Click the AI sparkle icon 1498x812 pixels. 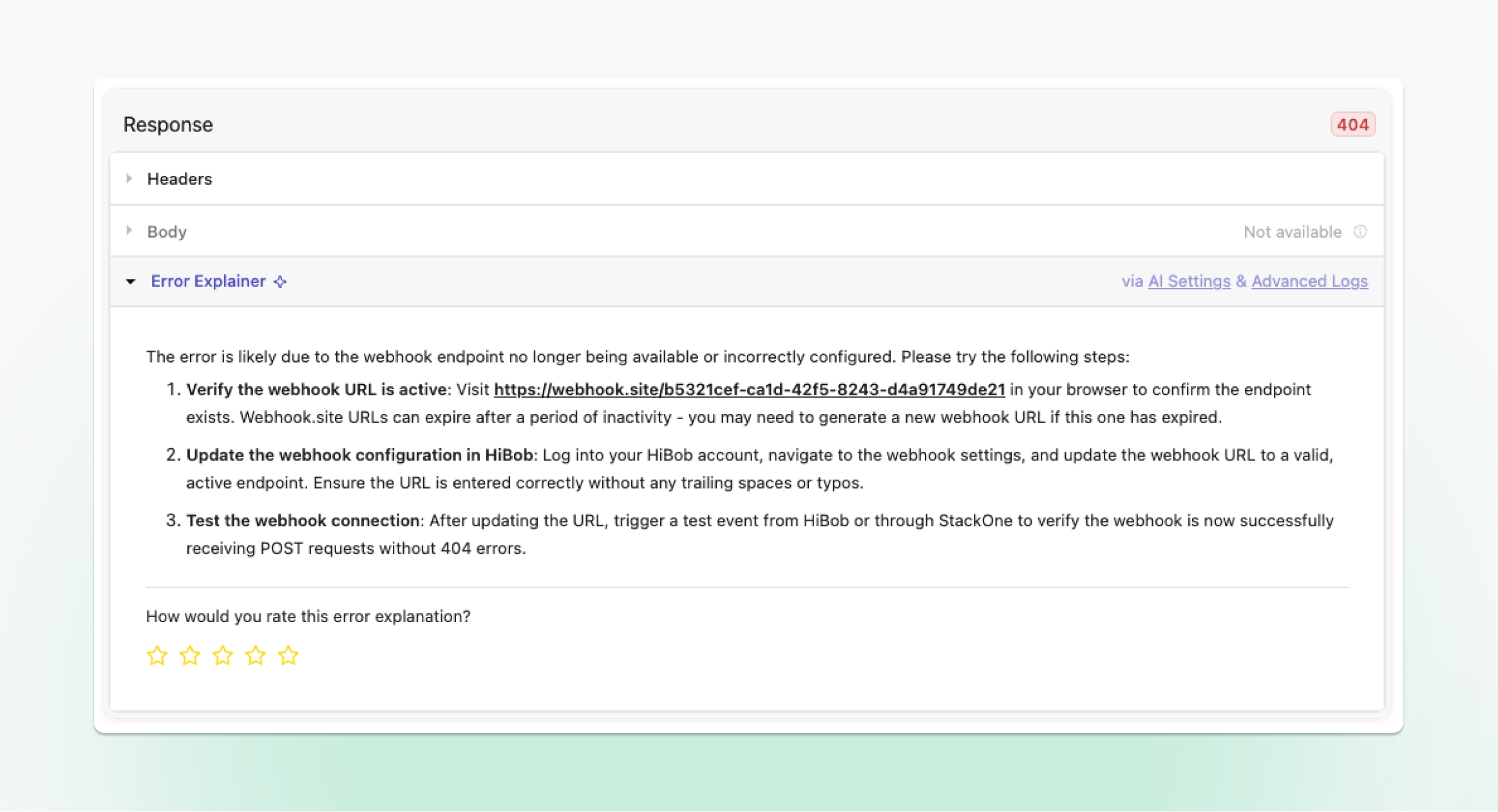[280, 281]
